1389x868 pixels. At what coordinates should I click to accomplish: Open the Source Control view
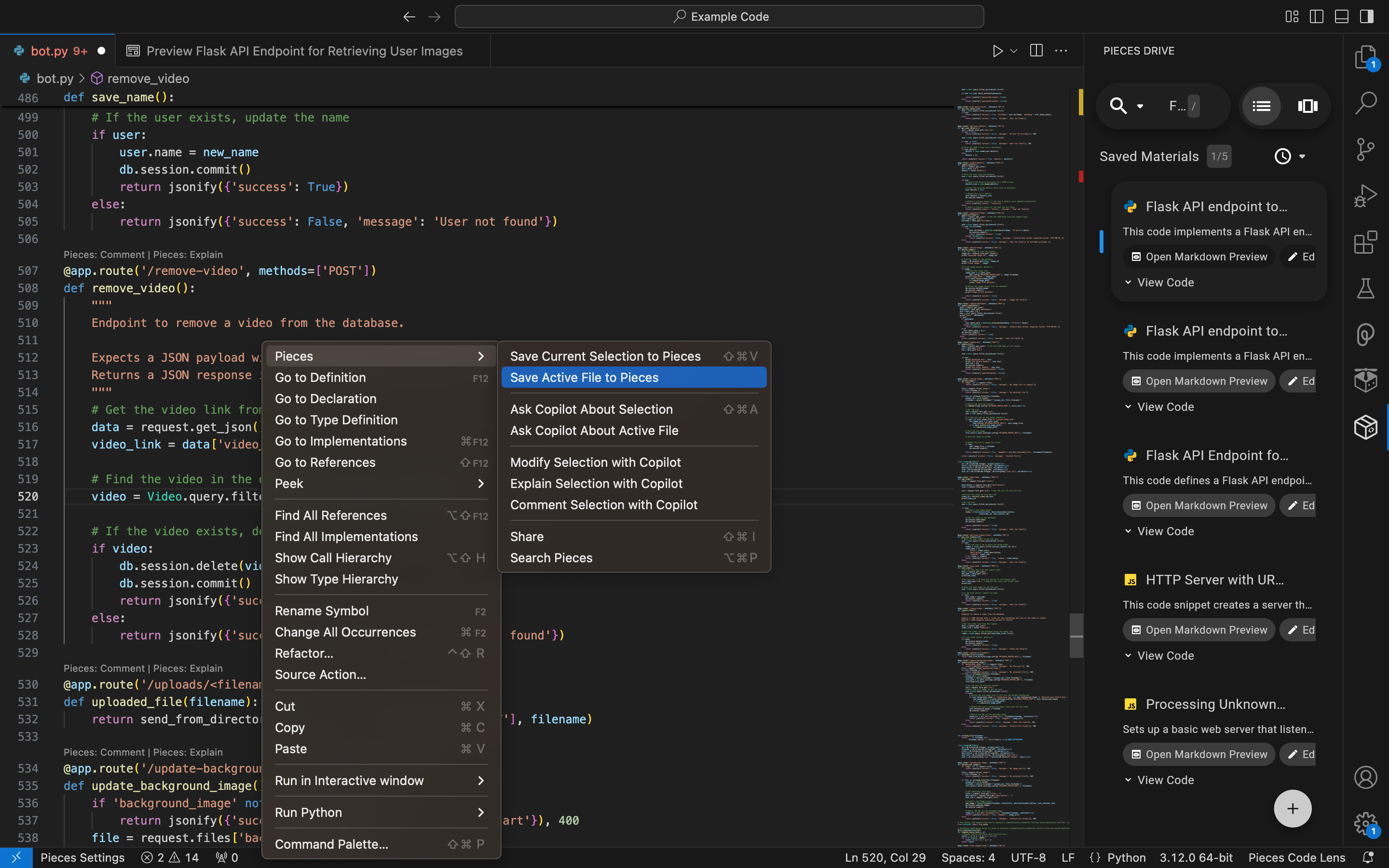(x=1365, y=150)
